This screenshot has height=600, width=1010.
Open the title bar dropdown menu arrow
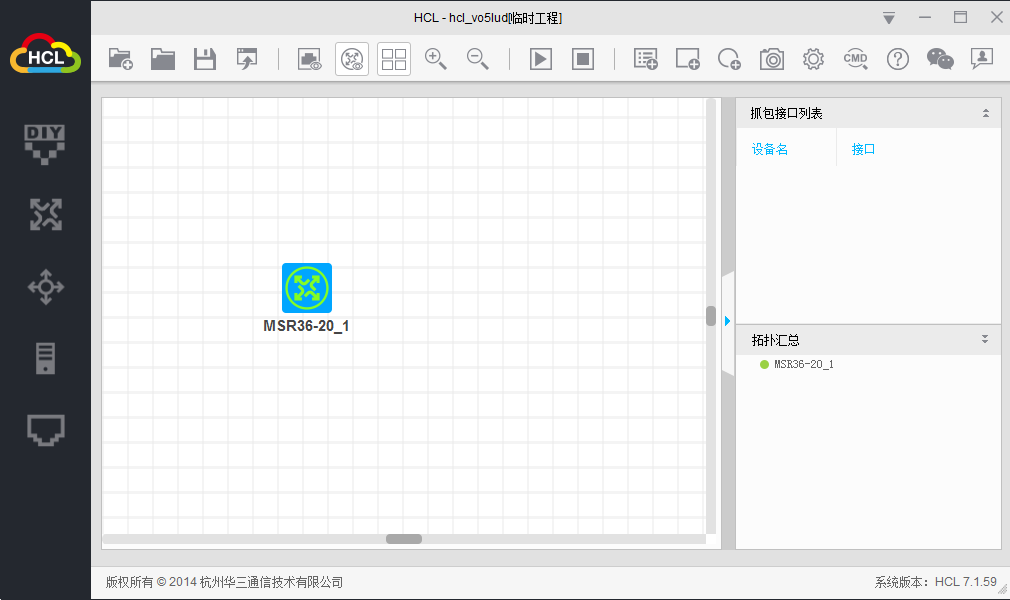(x=889, y=18)
